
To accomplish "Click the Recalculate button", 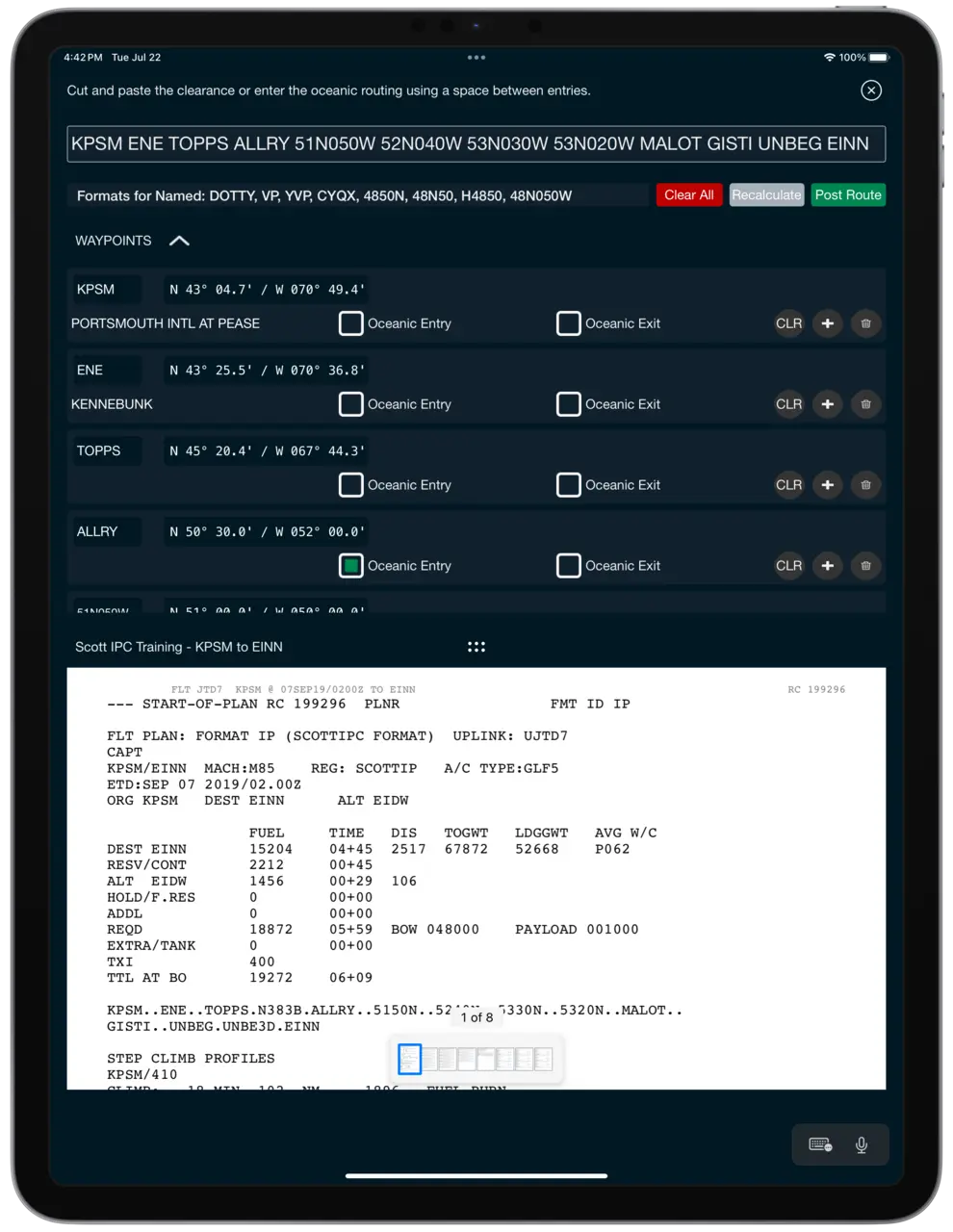I will (x=766, y=194).
